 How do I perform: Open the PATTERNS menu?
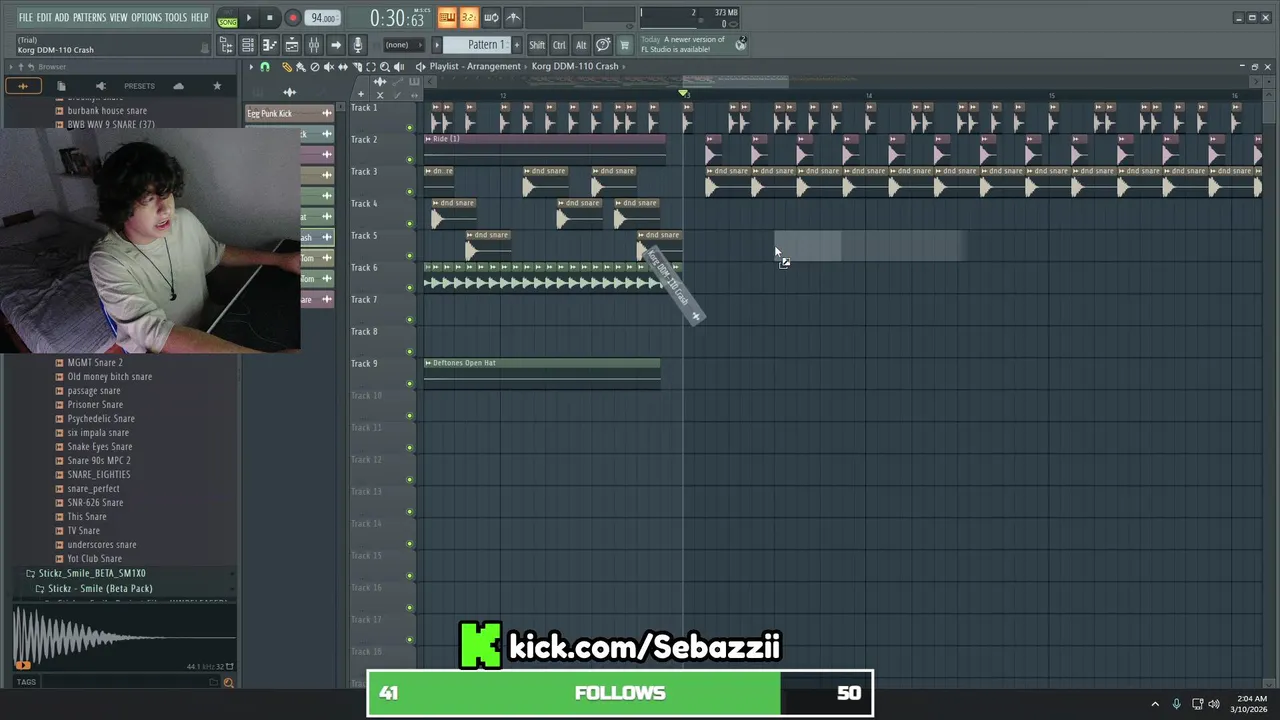click(89, 18)
